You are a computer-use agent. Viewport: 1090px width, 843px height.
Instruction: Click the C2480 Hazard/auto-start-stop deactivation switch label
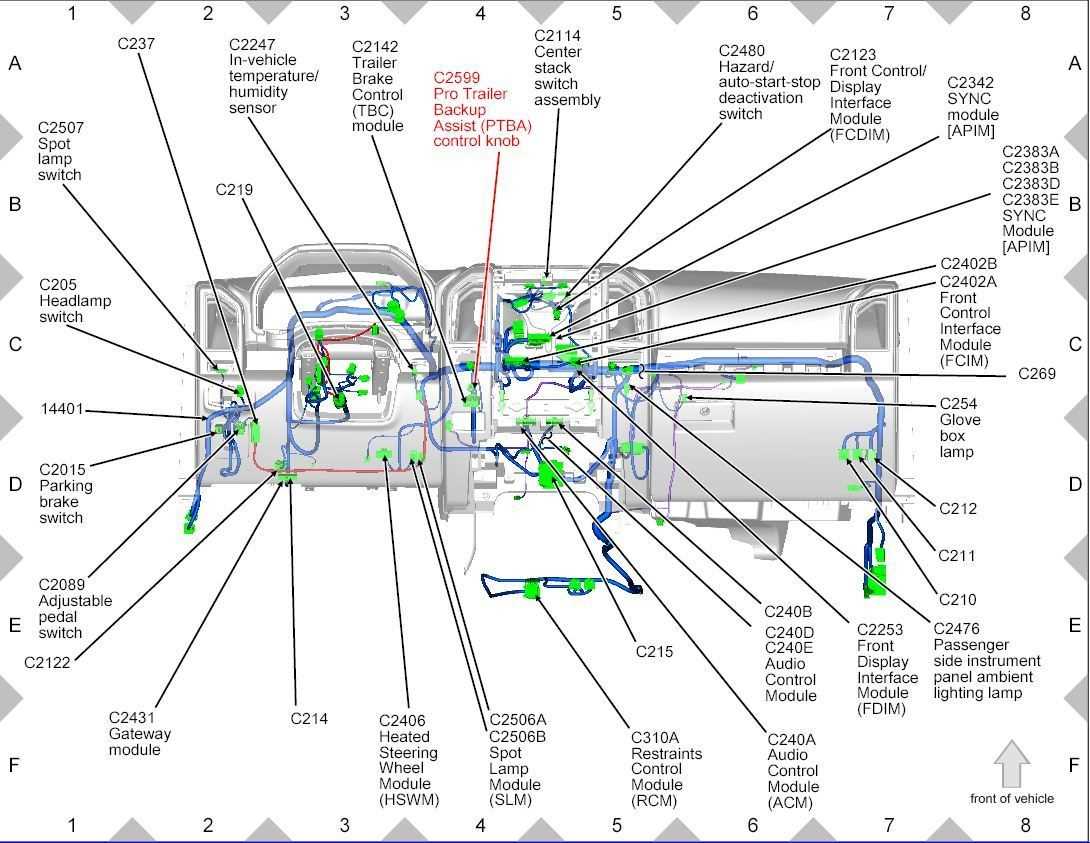769,82
